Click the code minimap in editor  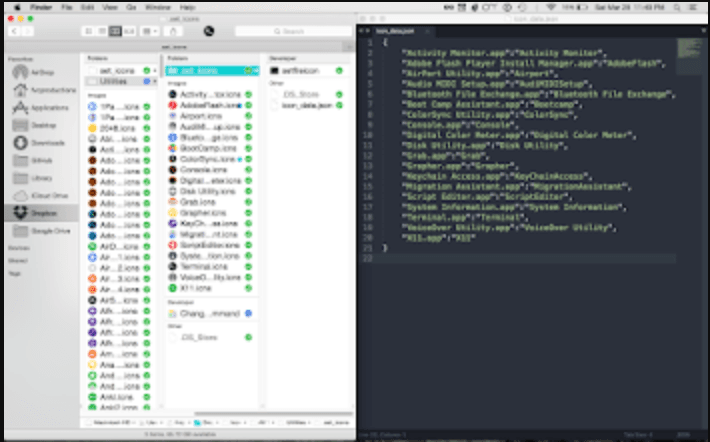coord(690,48)
